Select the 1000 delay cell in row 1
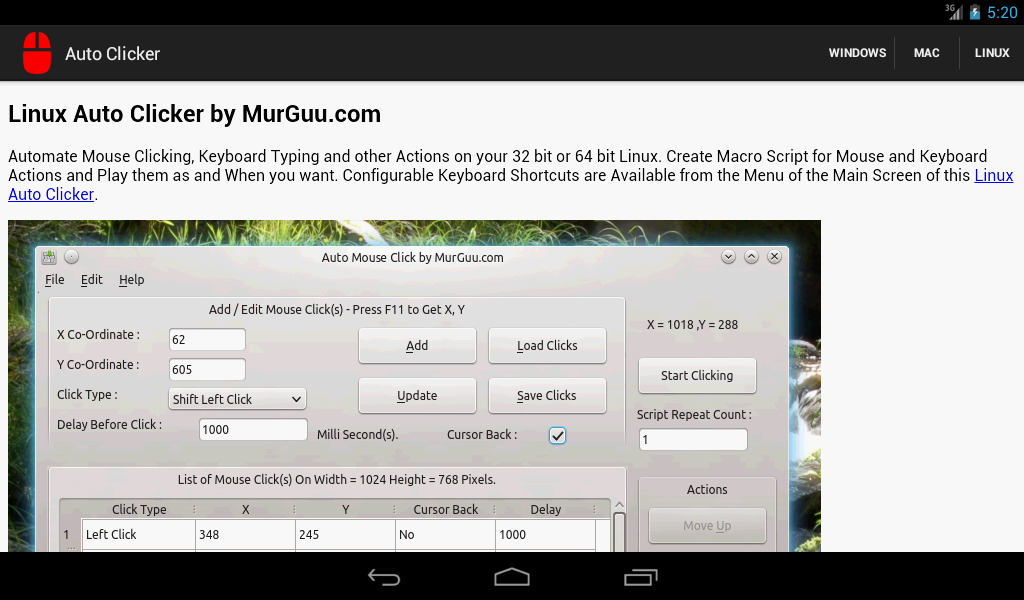This screenshot has height=600, width=1024. pyautogui.click(x=545, y=535)
